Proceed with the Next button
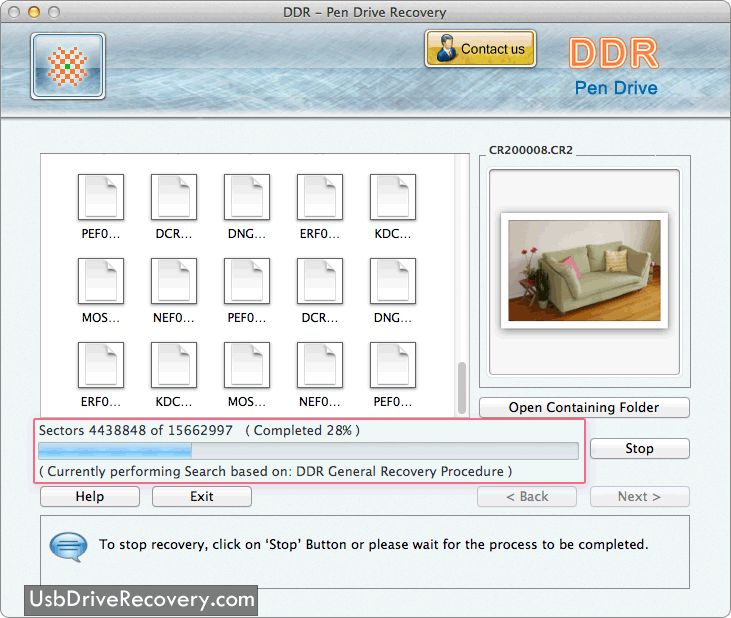This screenshot has height=618, width=731. 640,496
